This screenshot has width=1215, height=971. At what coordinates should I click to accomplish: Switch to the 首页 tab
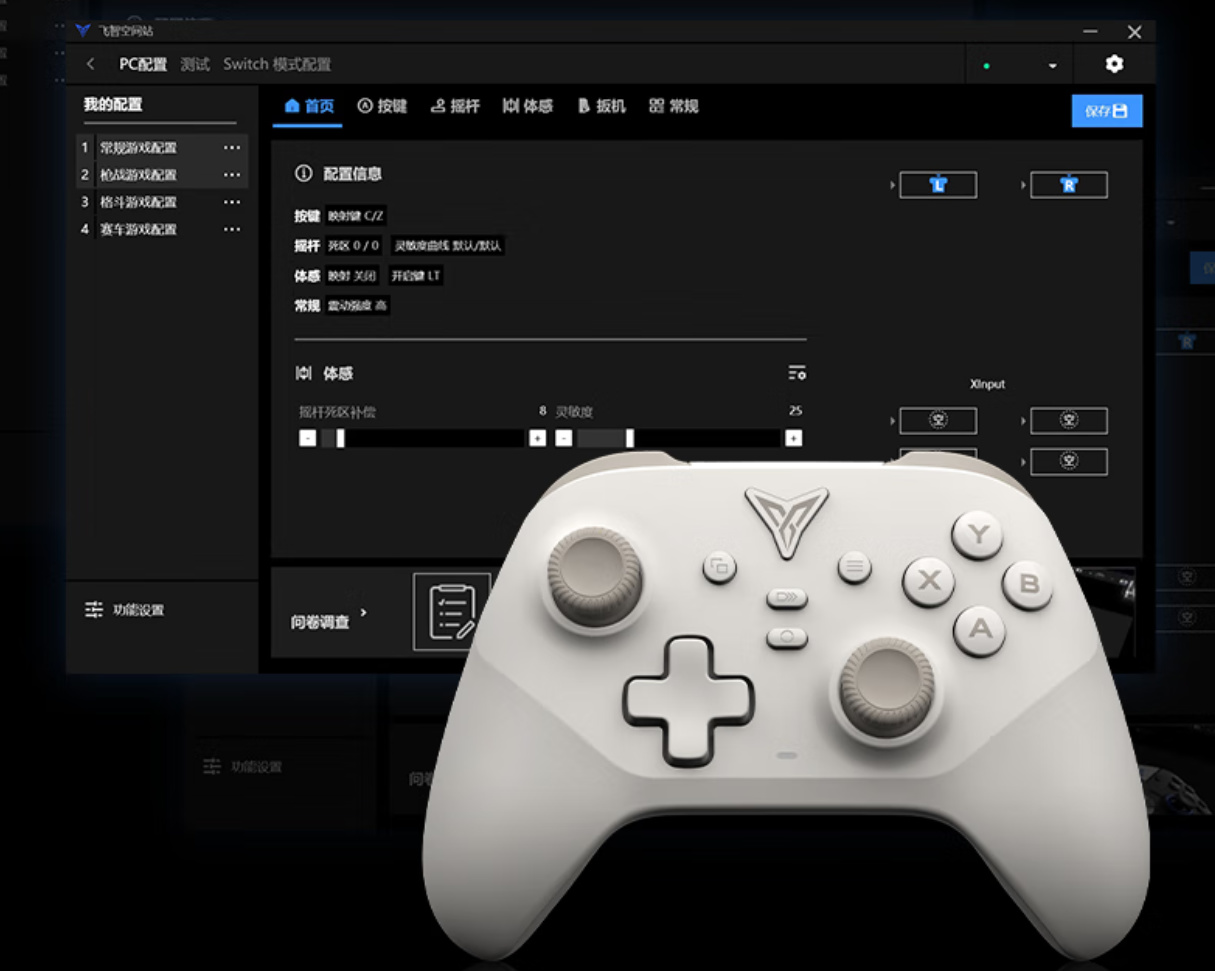[309, 106]
